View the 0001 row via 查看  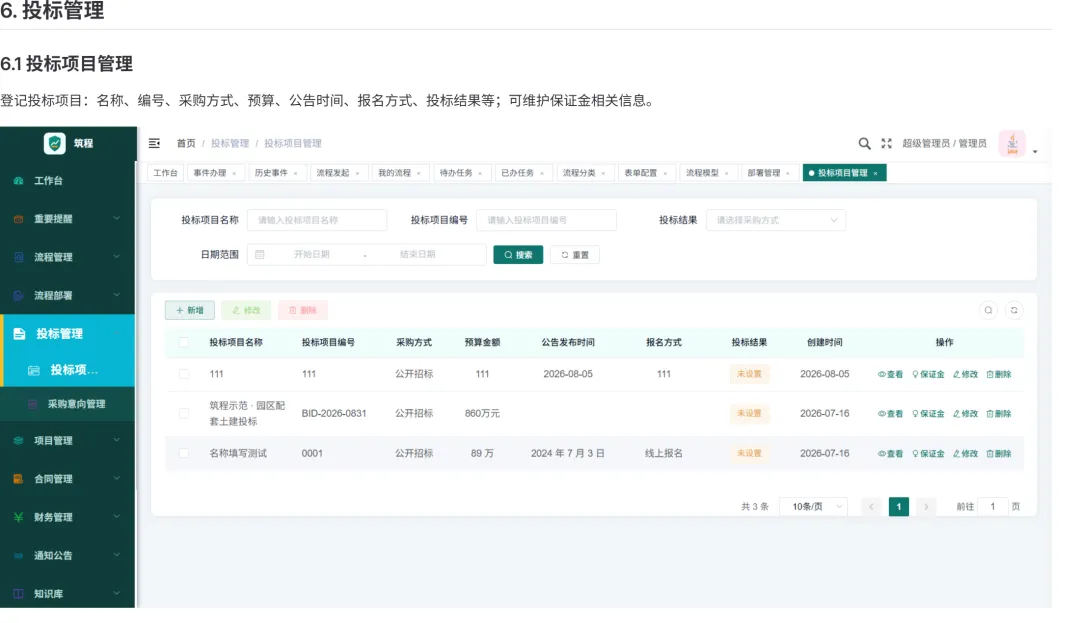(x=890, y=454)
